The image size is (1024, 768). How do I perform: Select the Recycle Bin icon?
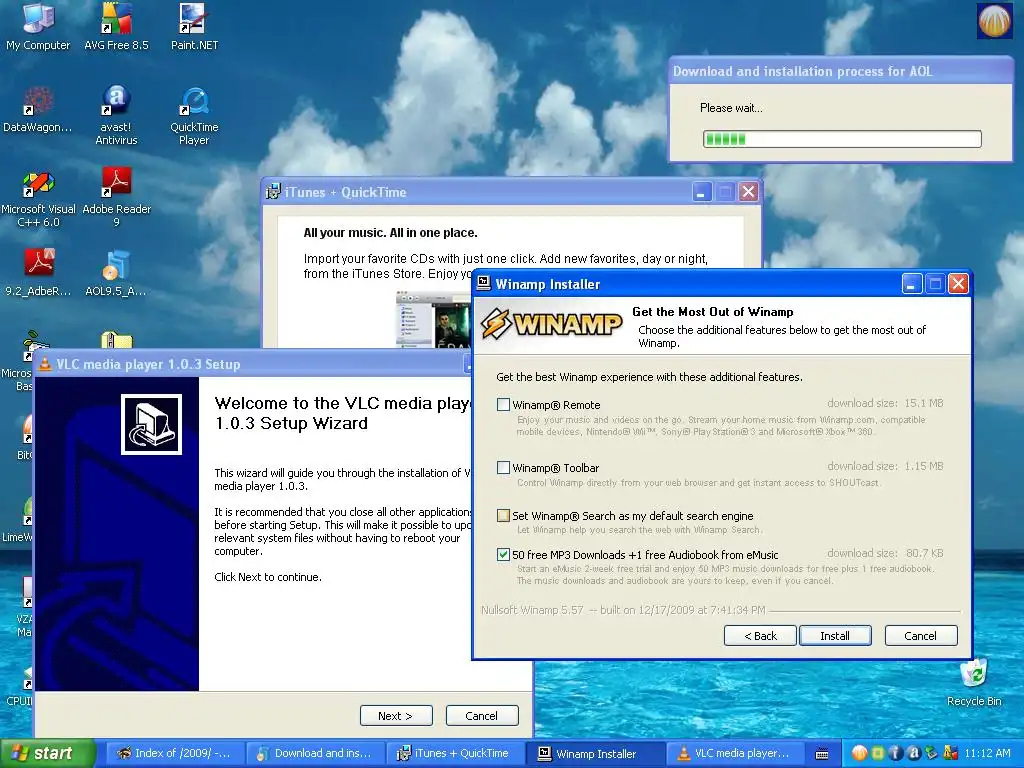tap(974, 682)
